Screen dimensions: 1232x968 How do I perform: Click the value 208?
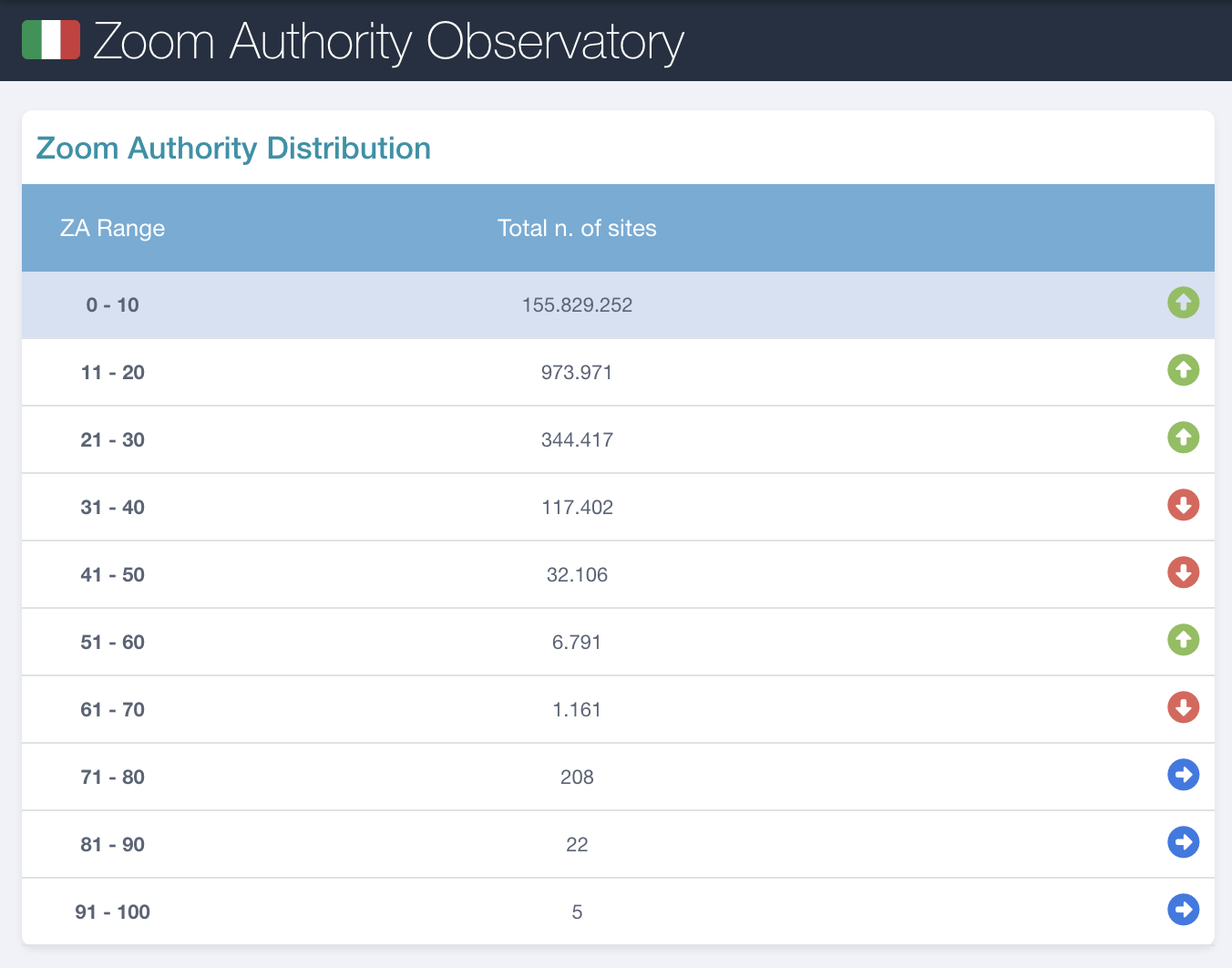pos(577,777)
